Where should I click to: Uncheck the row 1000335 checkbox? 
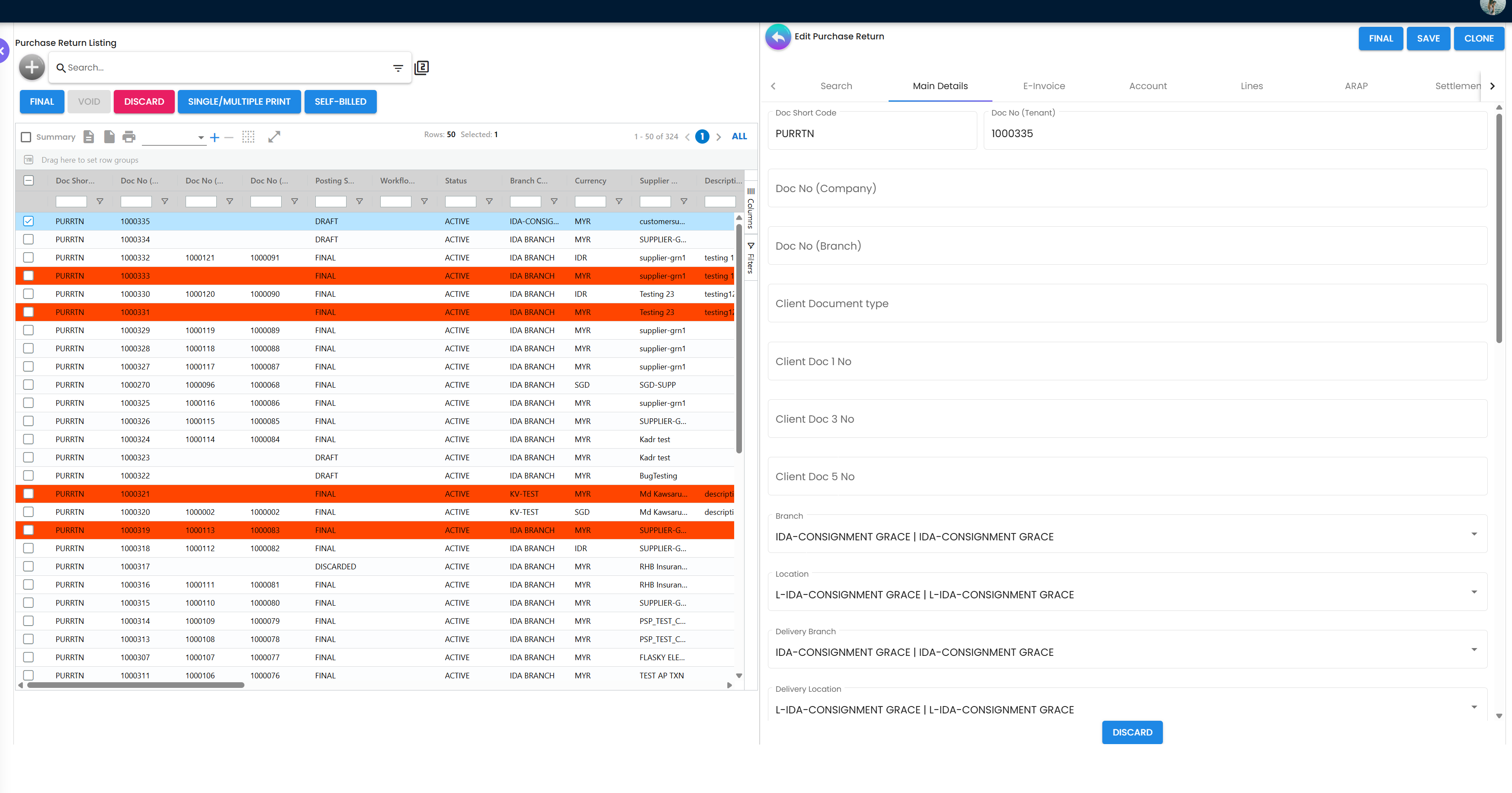pyautogui.click(x=28, y=222)
